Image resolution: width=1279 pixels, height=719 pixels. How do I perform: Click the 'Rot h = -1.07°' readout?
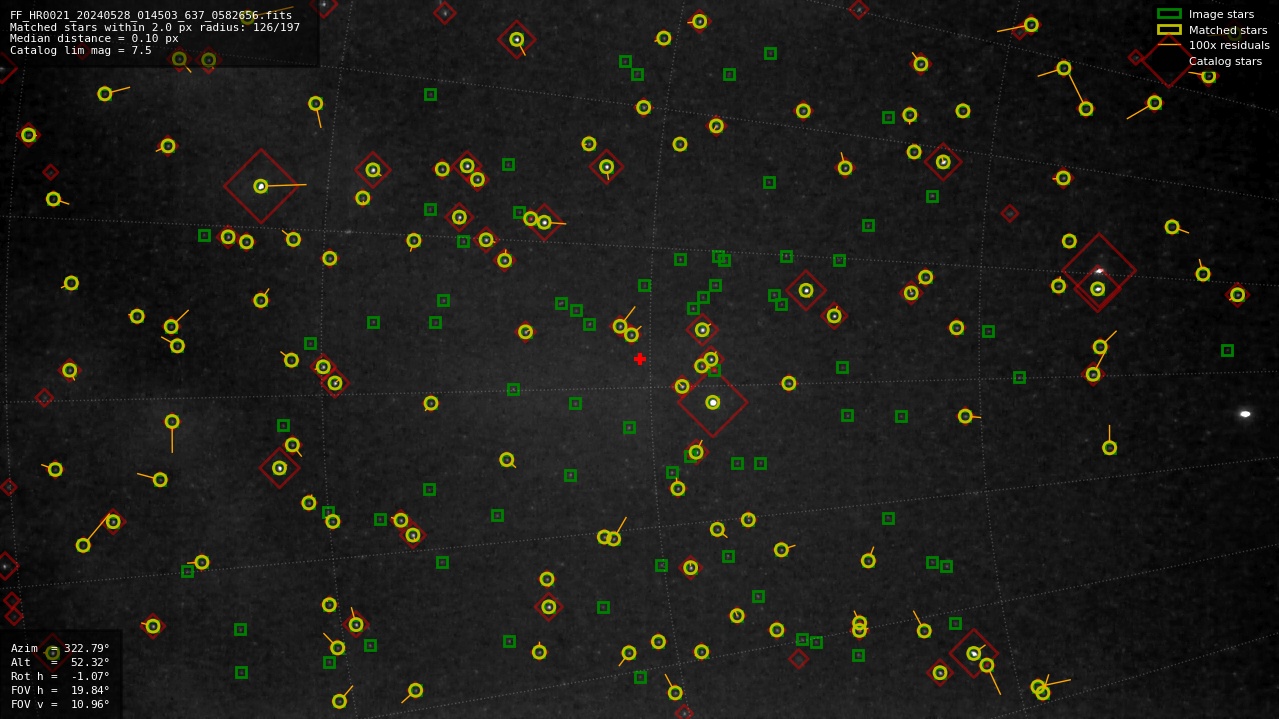click(60, 676)
